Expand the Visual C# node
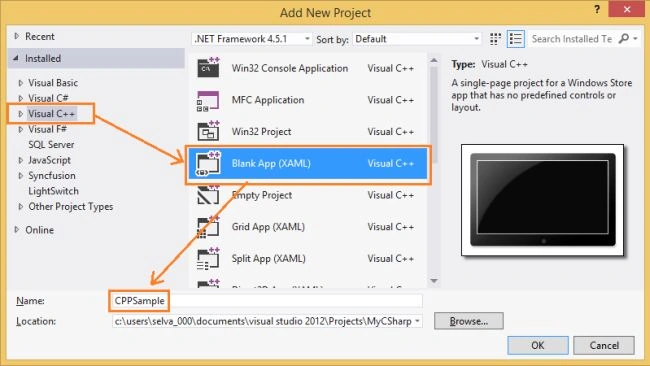Viewport: 650px width, 366px height. click(x=21, y=98)
